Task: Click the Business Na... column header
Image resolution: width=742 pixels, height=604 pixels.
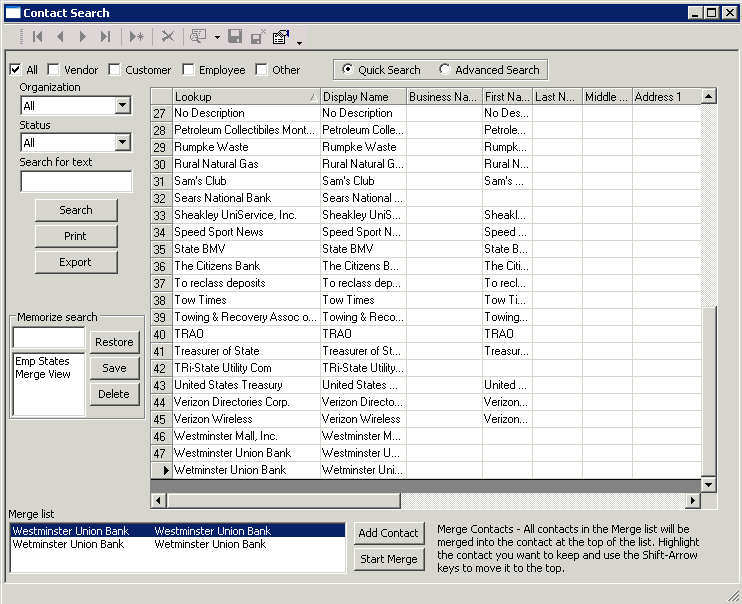Action: pyautogui.click(x=444, y=97)
